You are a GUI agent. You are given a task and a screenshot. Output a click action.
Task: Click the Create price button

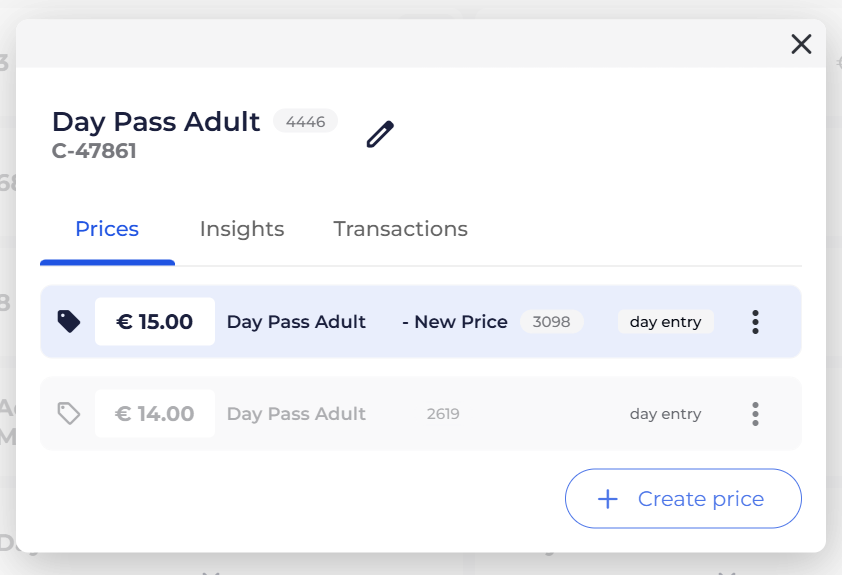(x=683, y=499)
